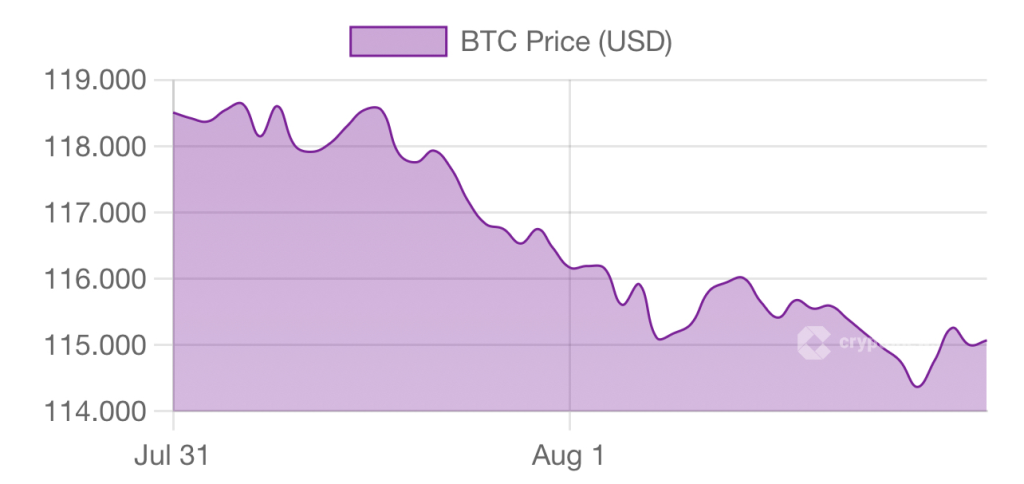1024x484 pixels.
Task: Toggle the BTC Price (USD) legend label
Action: tap(565, 42)
